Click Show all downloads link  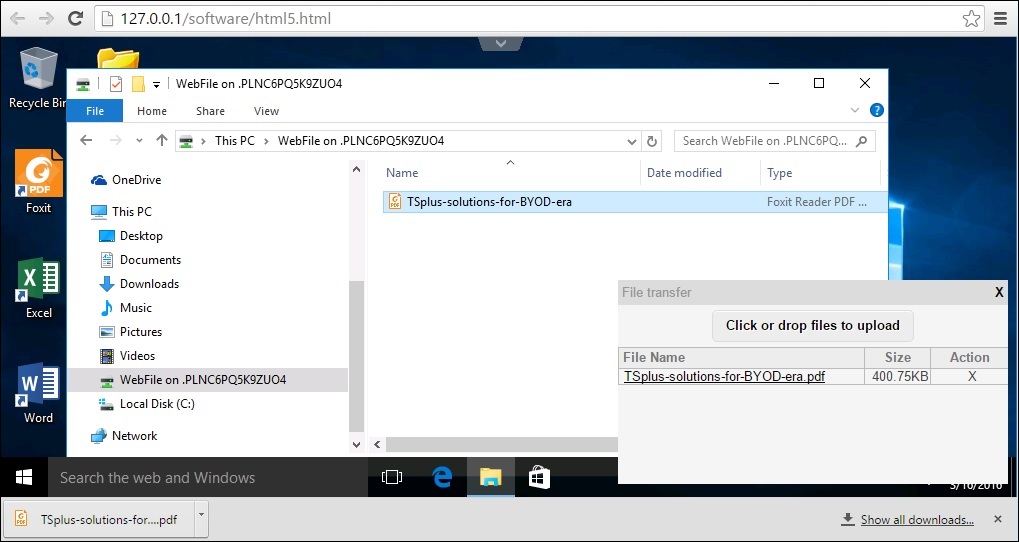(916, 520)
